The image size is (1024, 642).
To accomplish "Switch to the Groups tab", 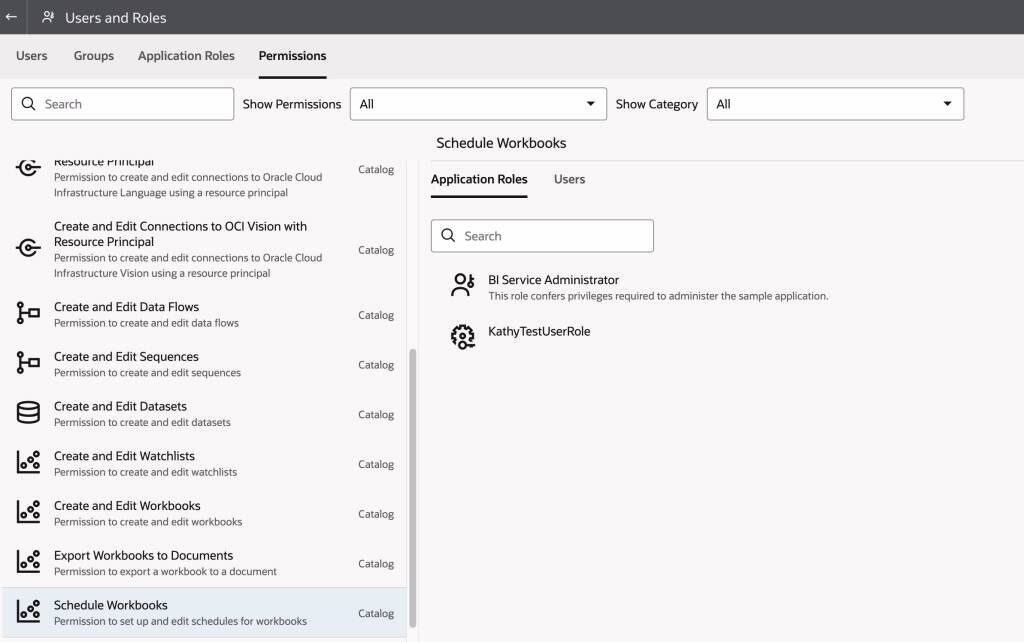I will click(x=94, y=56).
